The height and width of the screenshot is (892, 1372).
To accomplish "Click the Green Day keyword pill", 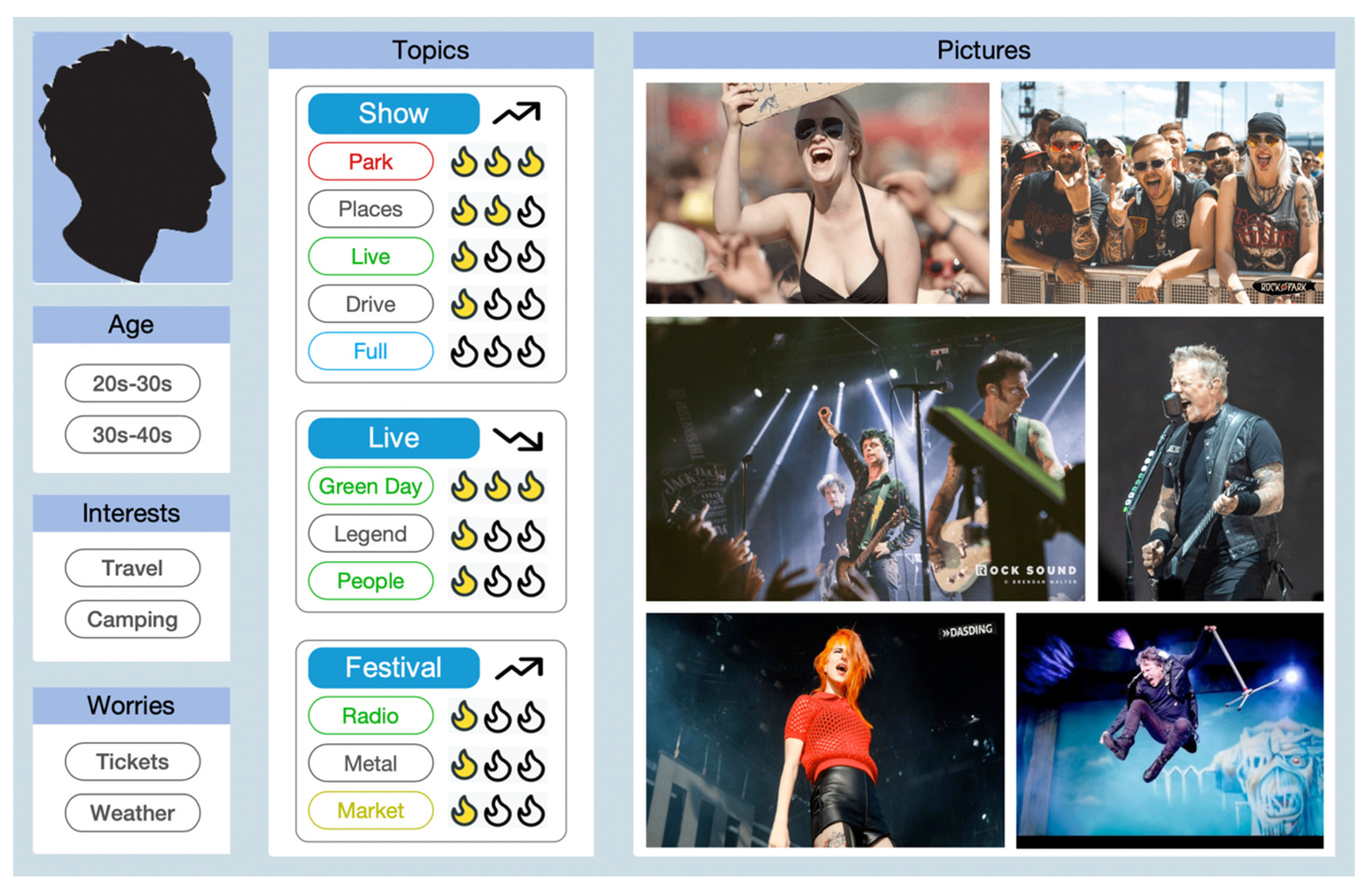I will [x=370, y=486].
